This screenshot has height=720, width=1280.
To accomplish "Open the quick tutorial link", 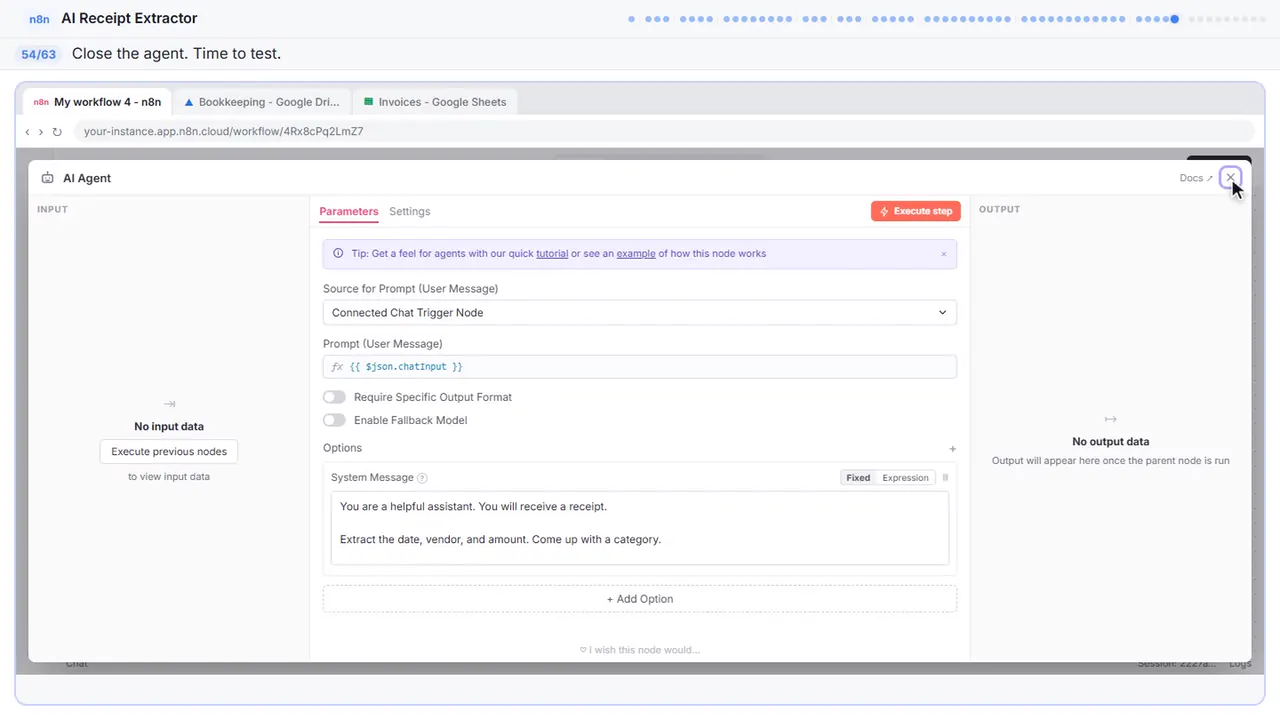I will coord(552,254).
